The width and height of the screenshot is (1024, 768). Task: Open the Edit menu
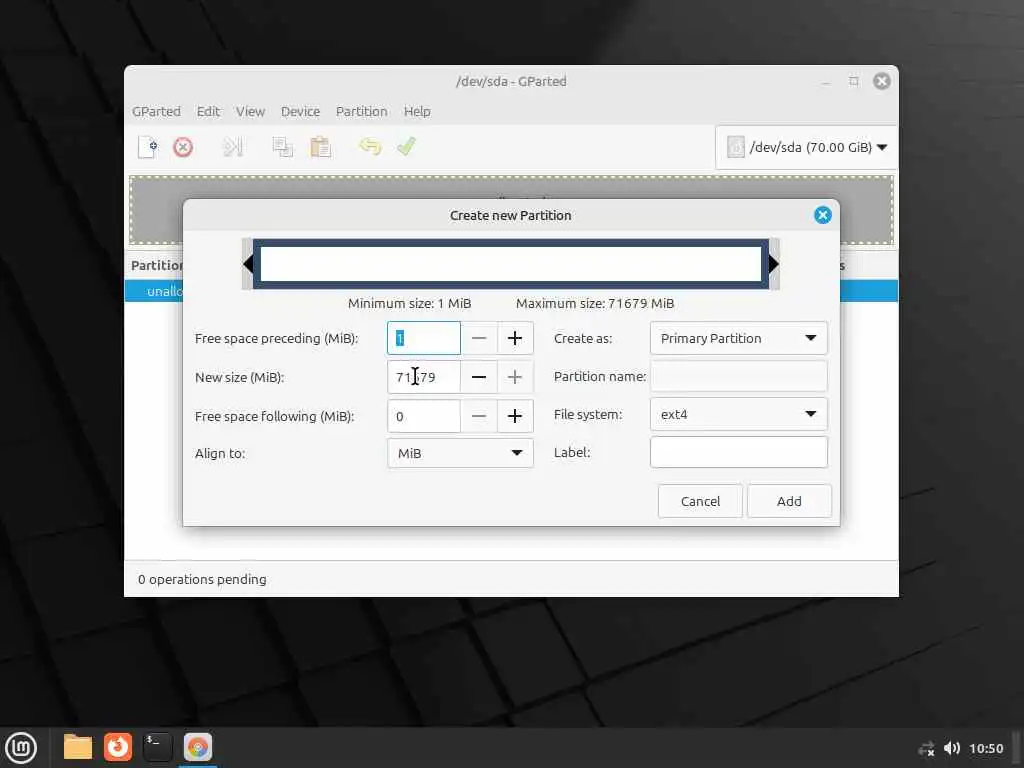pyautogui.click(x=208, y=111)
